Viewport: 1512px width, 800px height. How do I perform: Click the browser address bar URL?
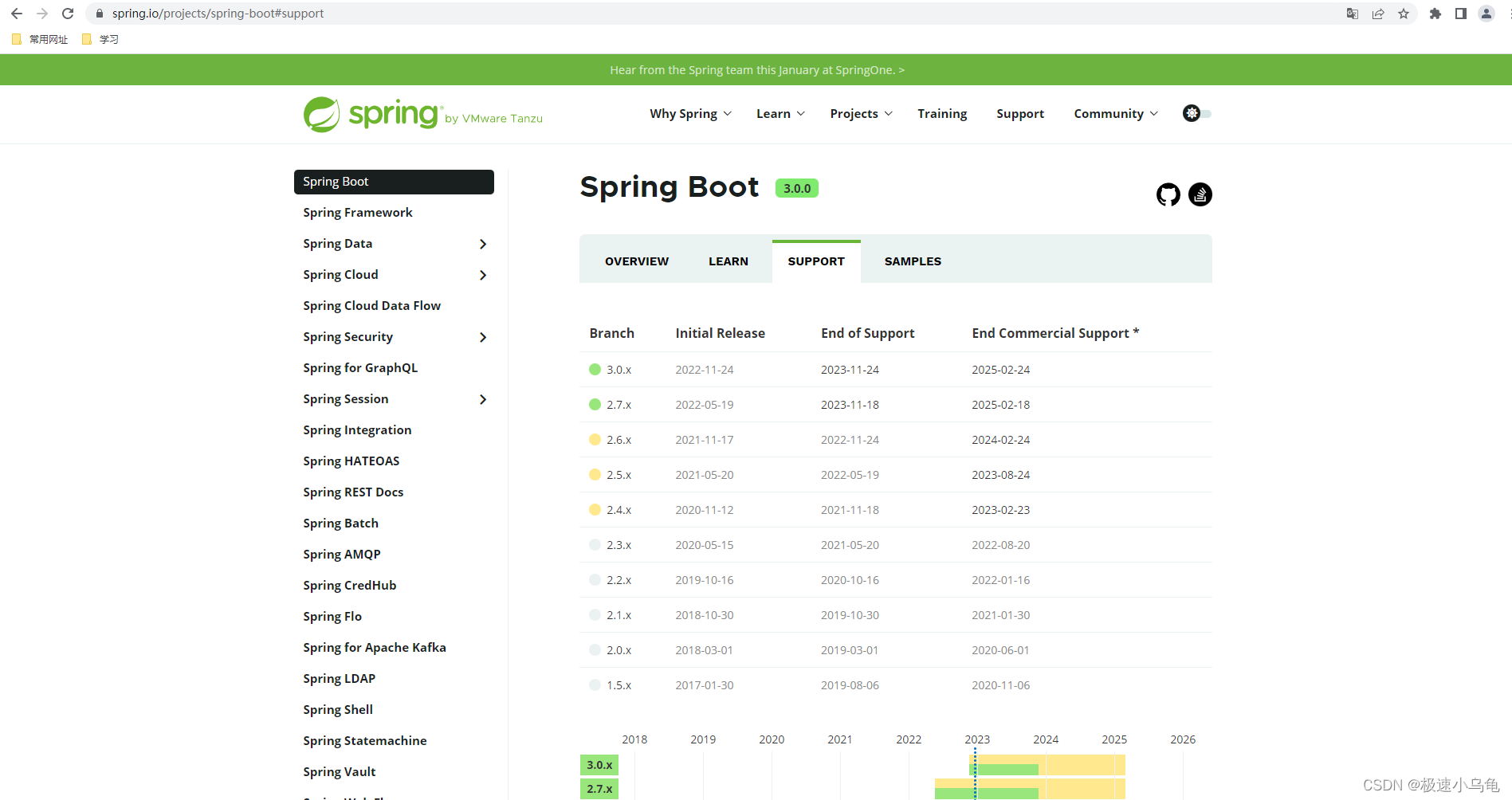pos(218,14)
